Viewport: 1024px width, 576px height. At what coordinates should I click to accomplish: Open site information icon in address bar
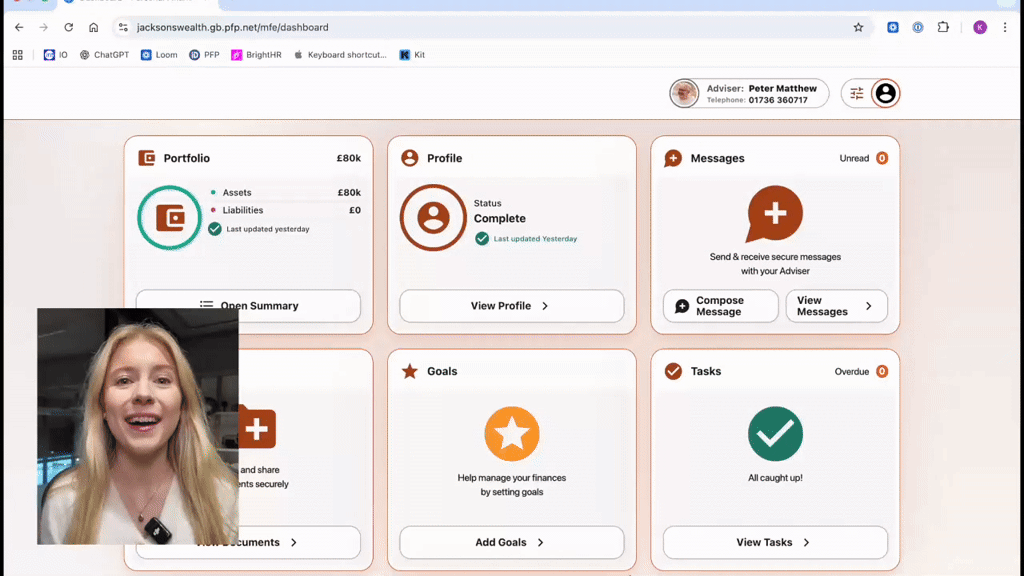[123, 27]
